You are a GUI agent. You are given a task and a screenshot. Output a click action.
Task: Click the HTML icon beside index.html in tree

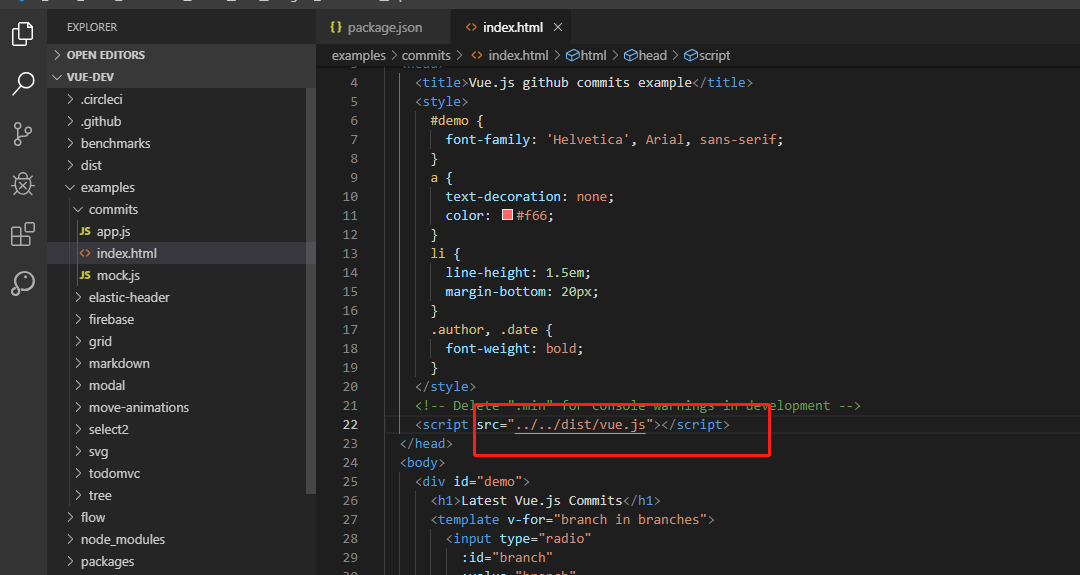(x=85, y=253)
